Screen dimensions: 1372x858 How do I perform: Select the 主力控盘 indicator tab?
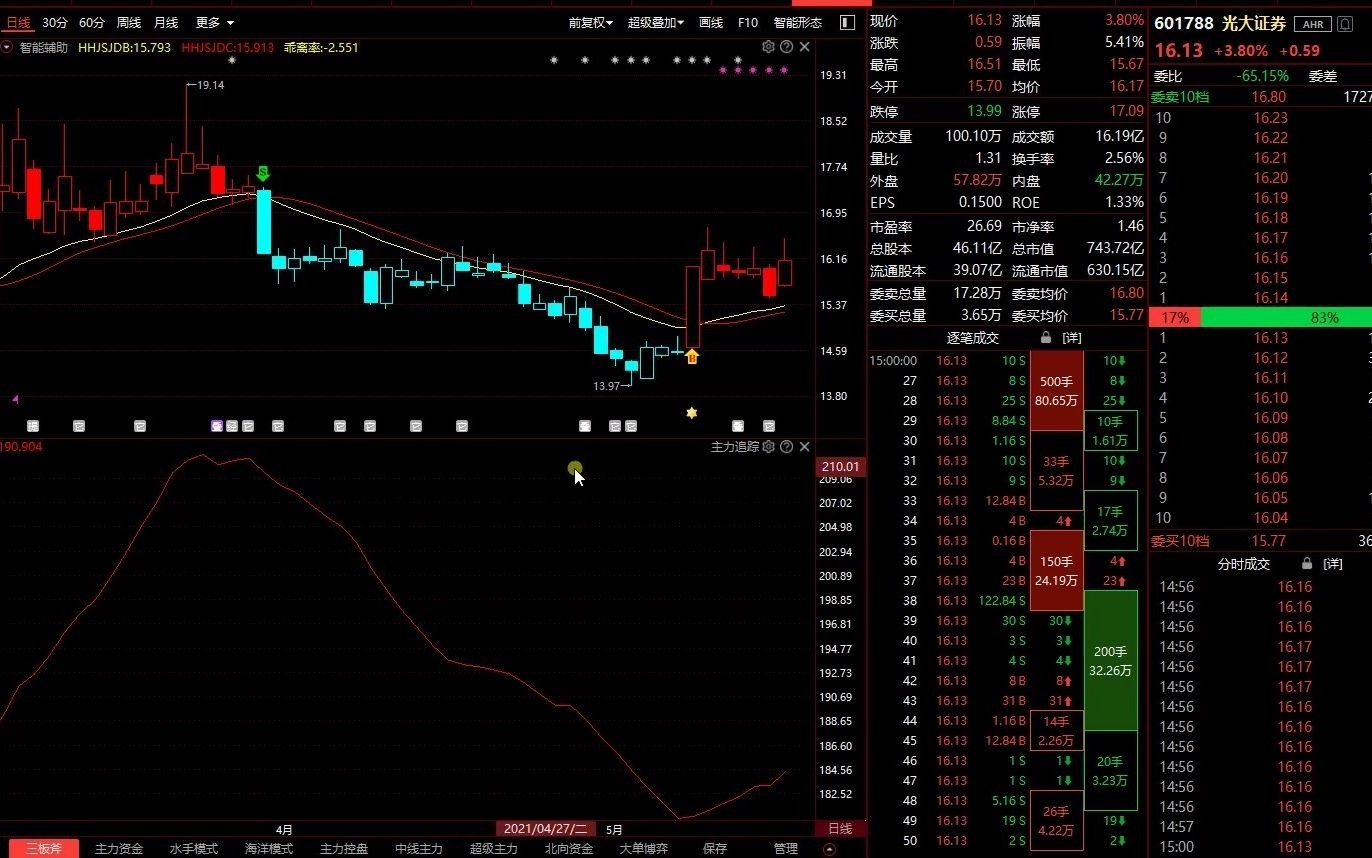point(344,849)
